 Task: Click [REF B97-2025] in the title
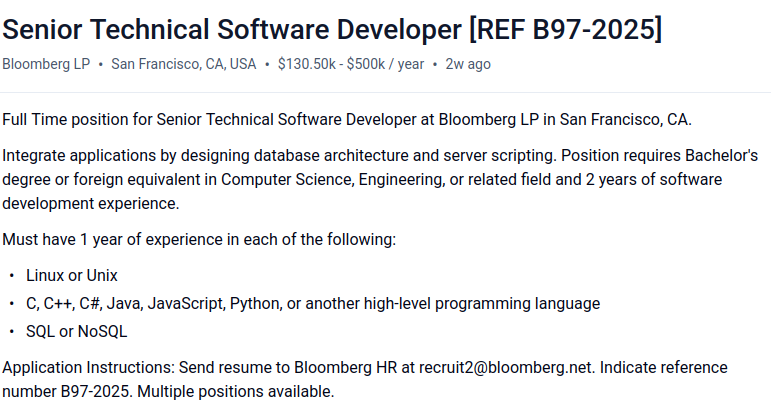[566, 29]
